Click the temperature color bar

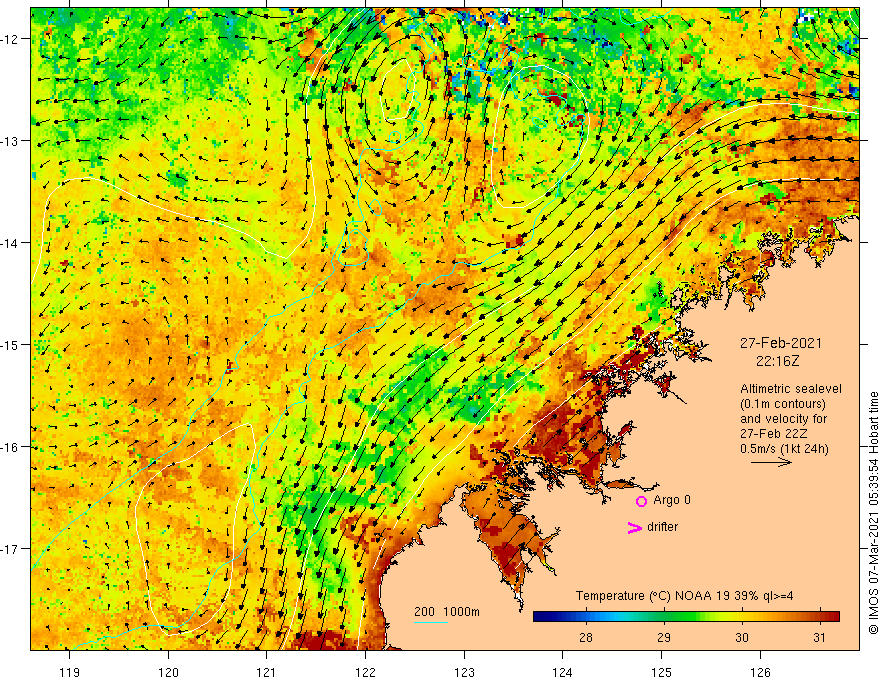pyautogui.click(x=686, y=617)
